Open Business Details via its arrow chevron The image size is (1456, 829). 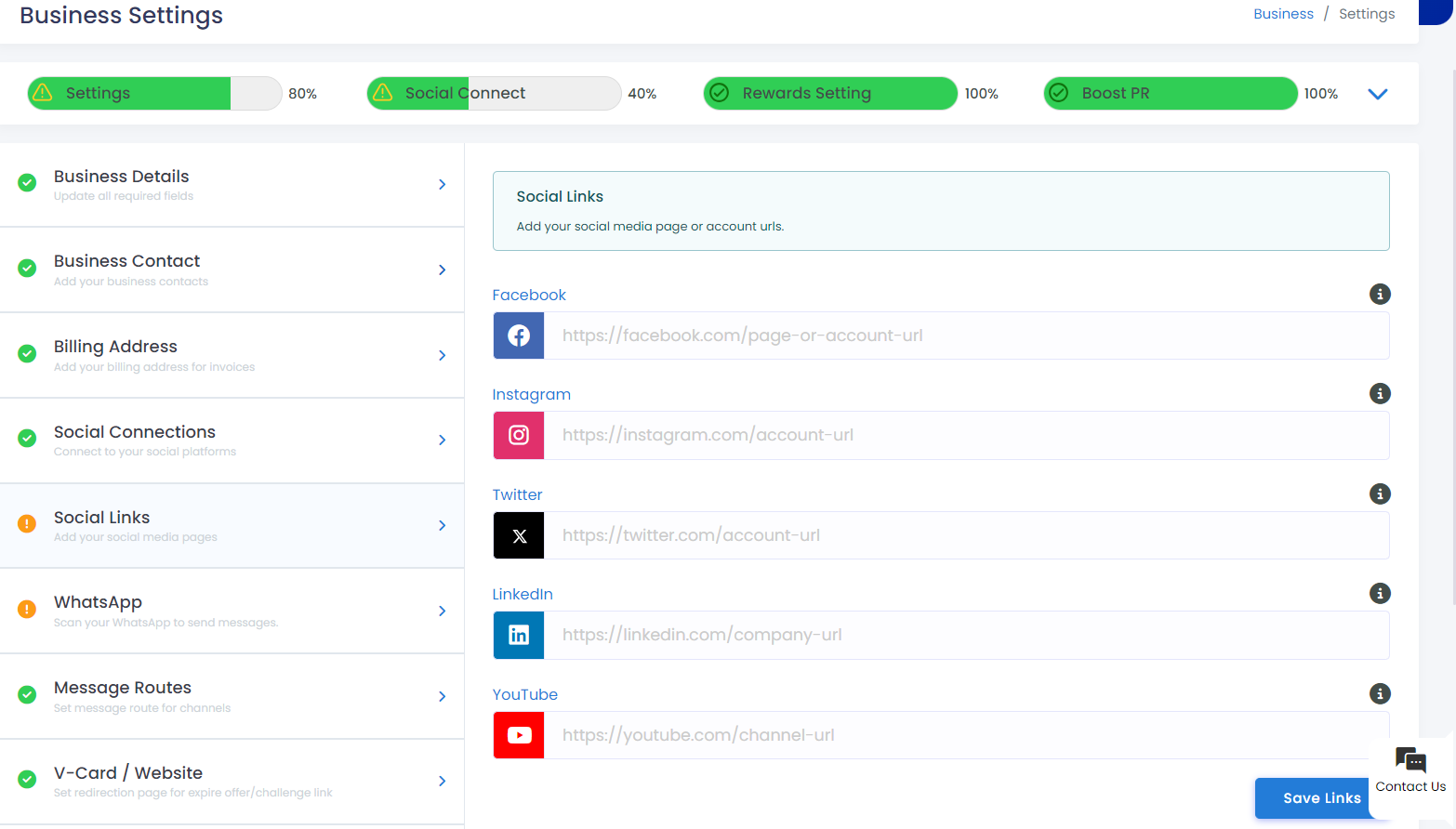[x=443, y=185]
